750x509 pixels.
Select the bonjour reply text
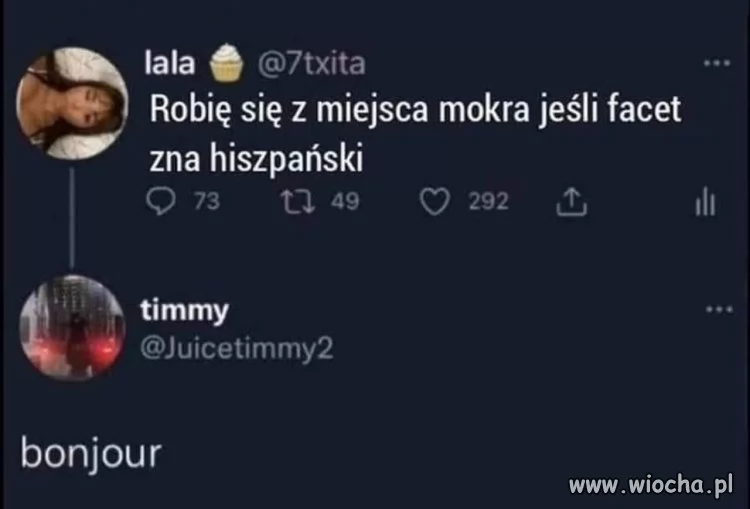coord(91,454)
